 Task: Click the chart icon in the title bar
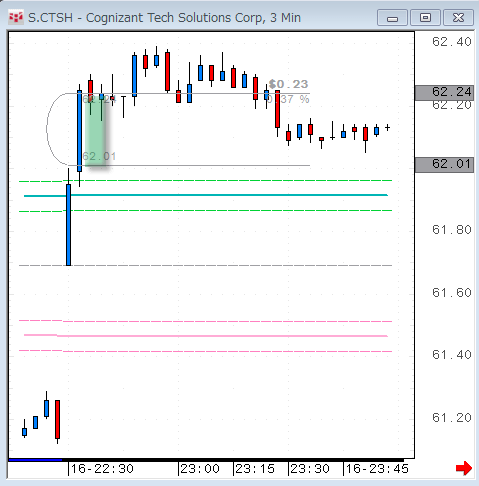point(16,17)
